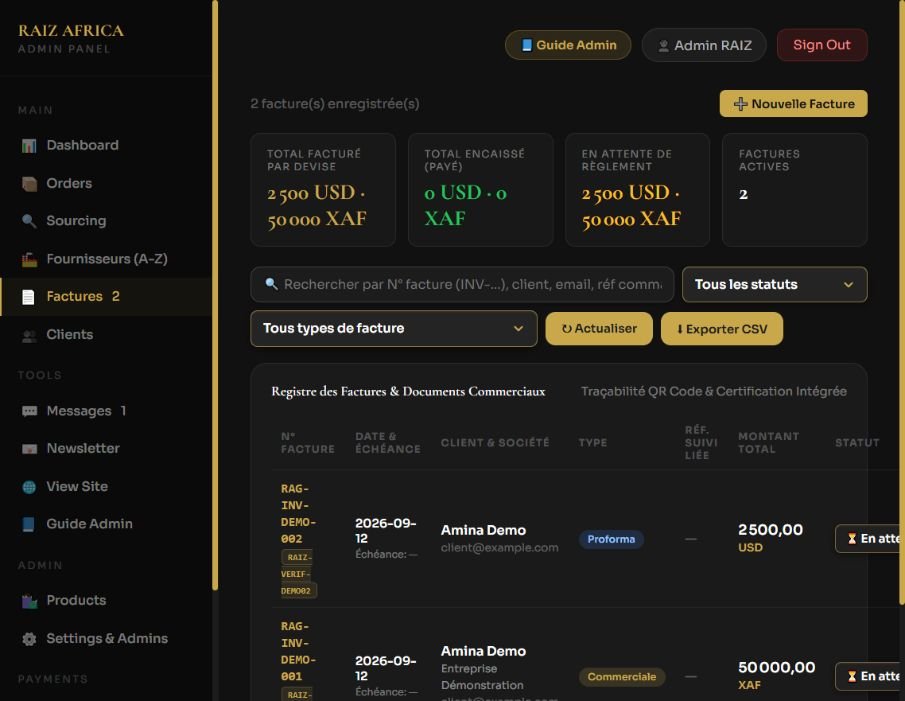Image resolution: width=905 pixels, height=701 pixels.
Task: Click the Fournisseurs factory icon
Action: pyautogui.click(x=29, y=259)
